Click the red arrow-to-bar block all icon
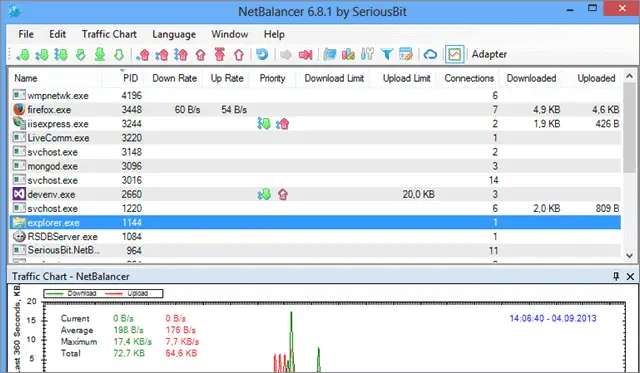Screen dimensions: 640x373 (x=305, y=54)
